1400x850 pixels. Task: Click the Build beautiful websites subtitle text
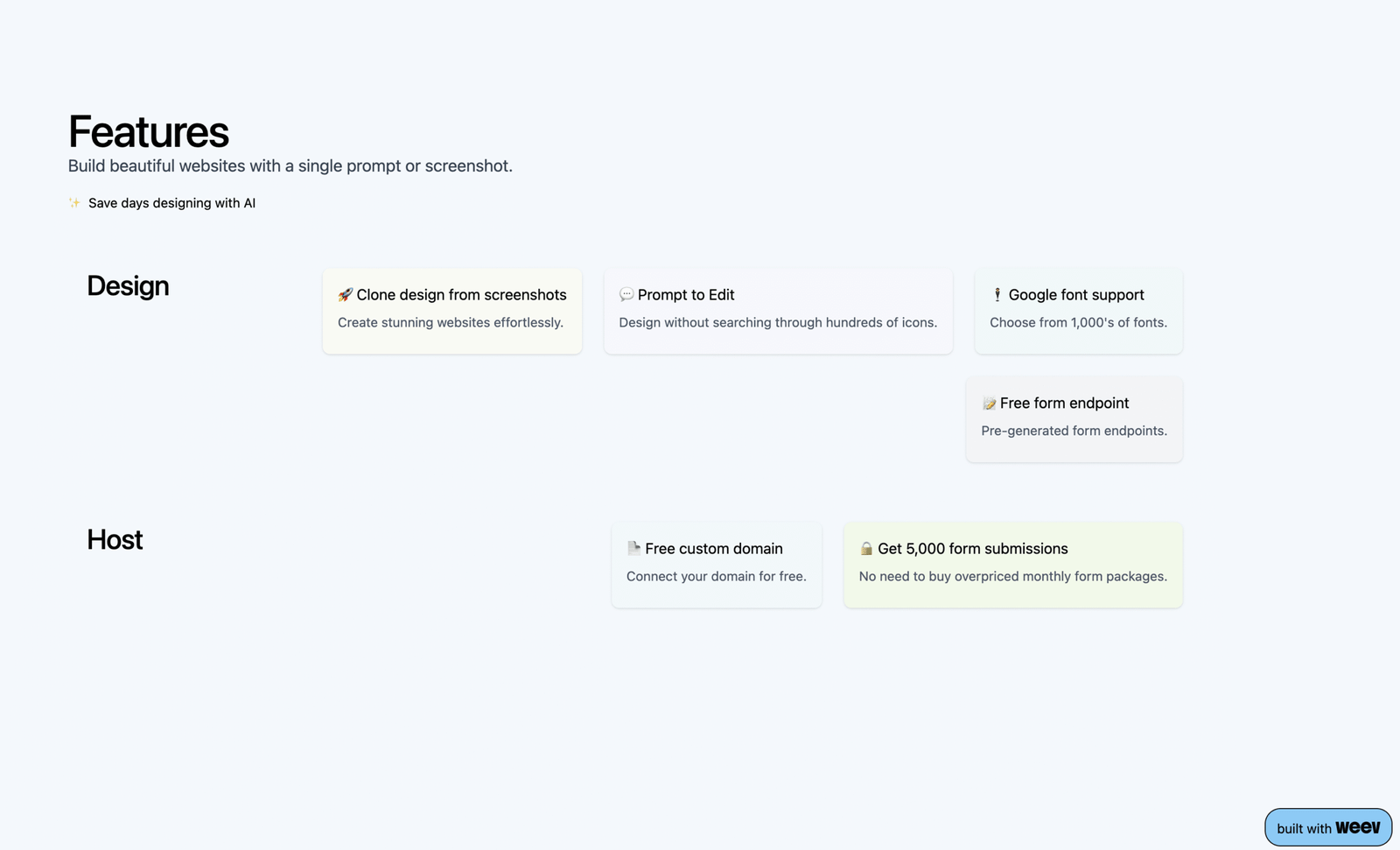[290, 166]
